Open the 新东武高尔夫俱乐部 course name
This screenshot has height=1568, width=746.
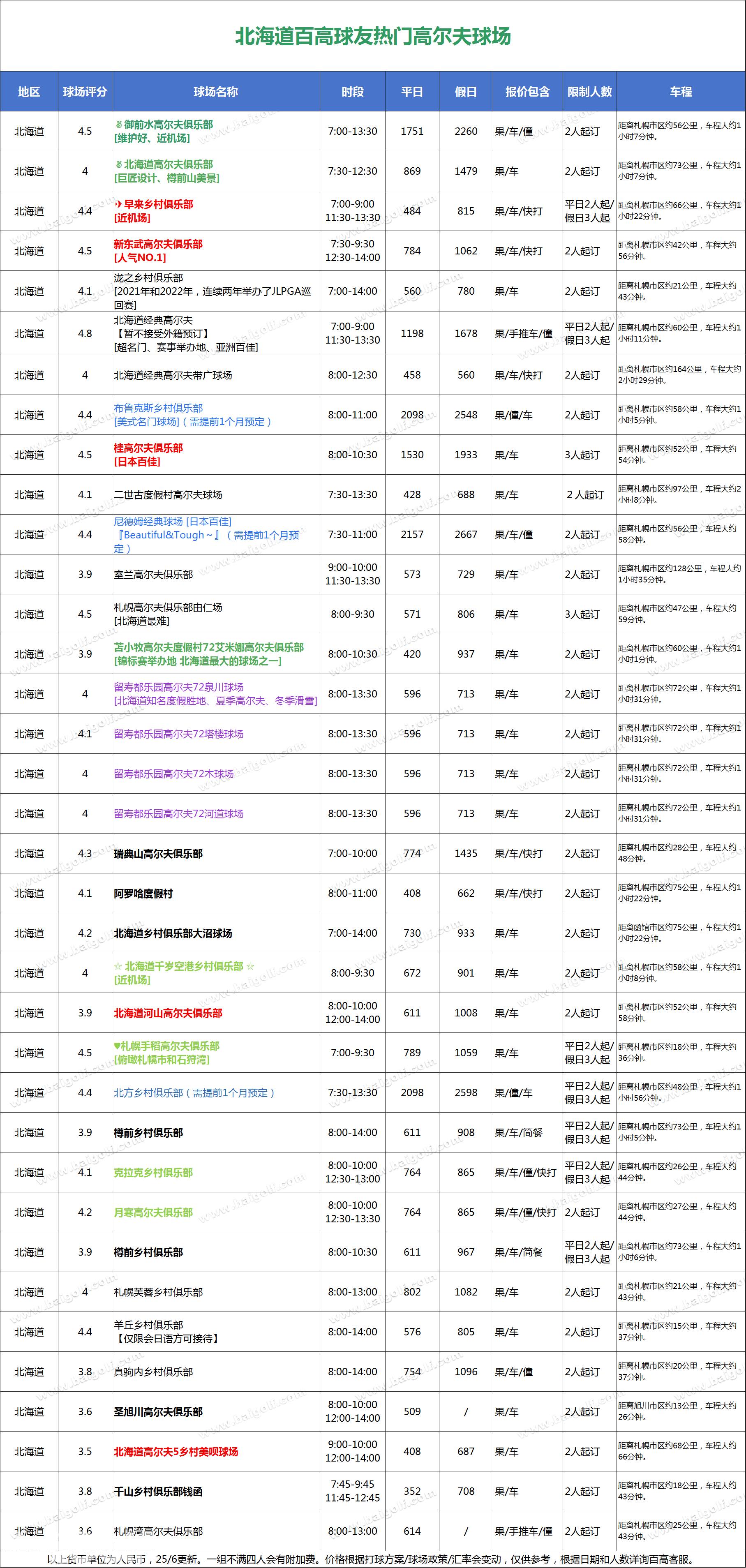[x=158, y=245]
